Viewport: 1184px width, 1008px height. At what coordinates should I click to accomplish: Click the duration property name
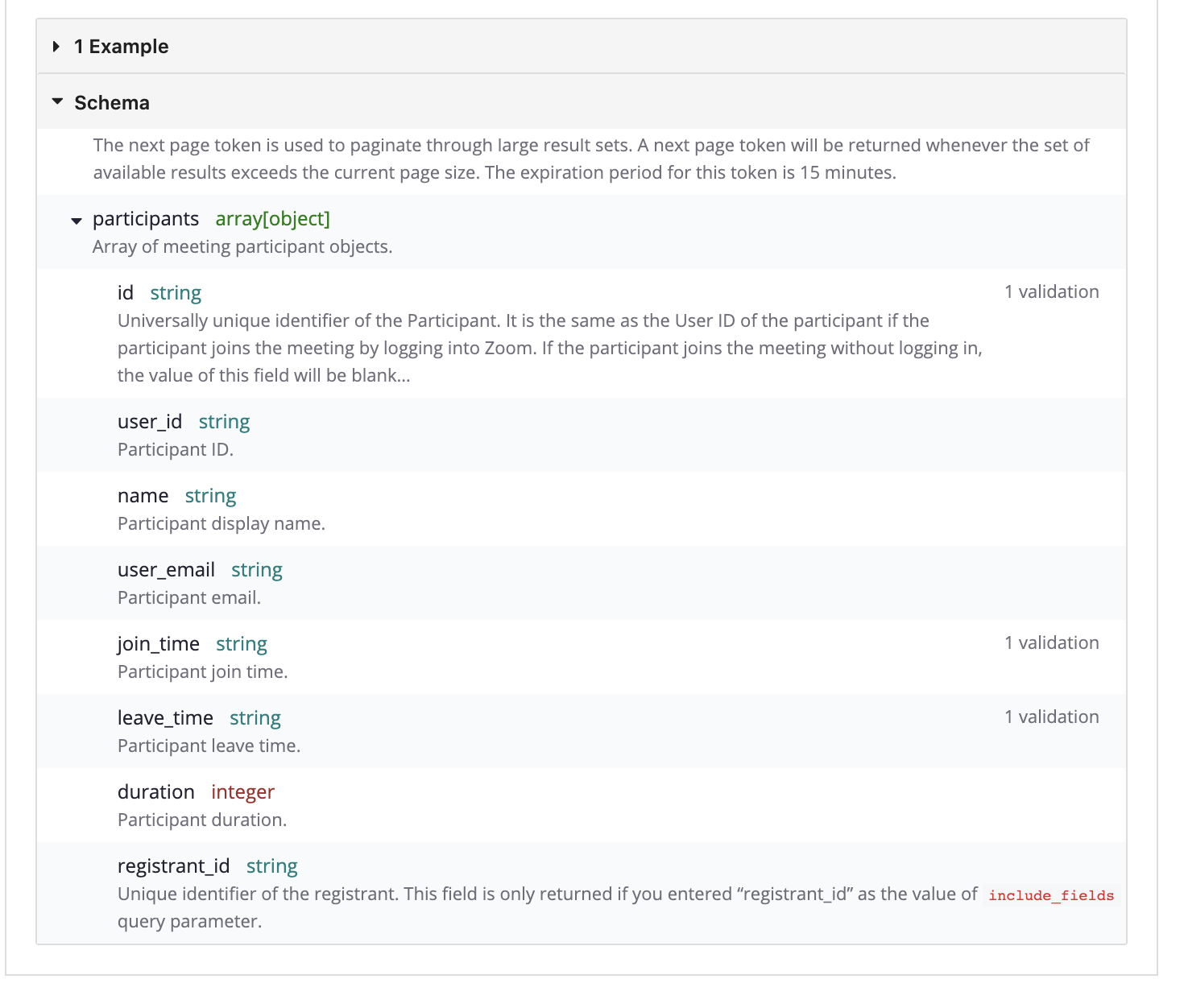pos(156,792)
